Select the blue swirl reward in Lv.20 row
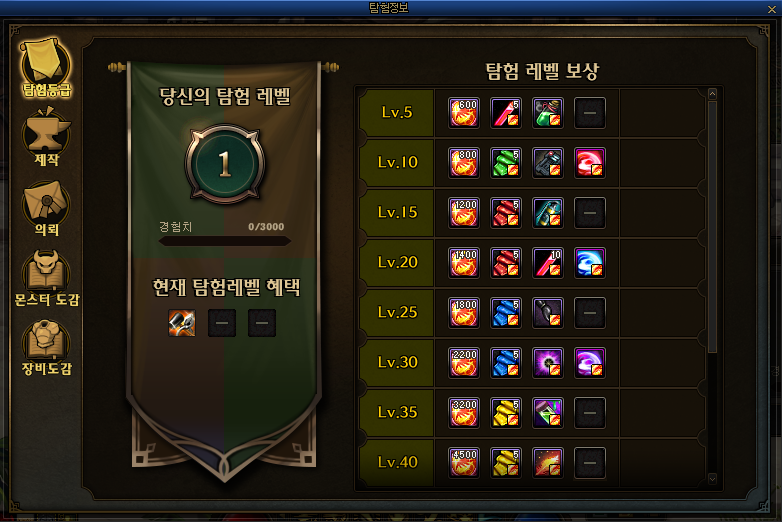Image resolution: width=782 pixels, height=522 pixels. coord(589,263)
